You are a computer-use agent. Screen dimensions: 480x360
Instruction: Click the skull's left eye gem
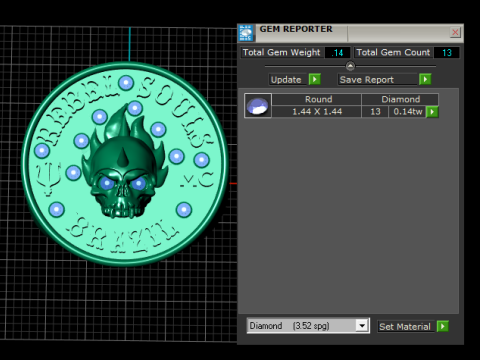pos(106,183)
